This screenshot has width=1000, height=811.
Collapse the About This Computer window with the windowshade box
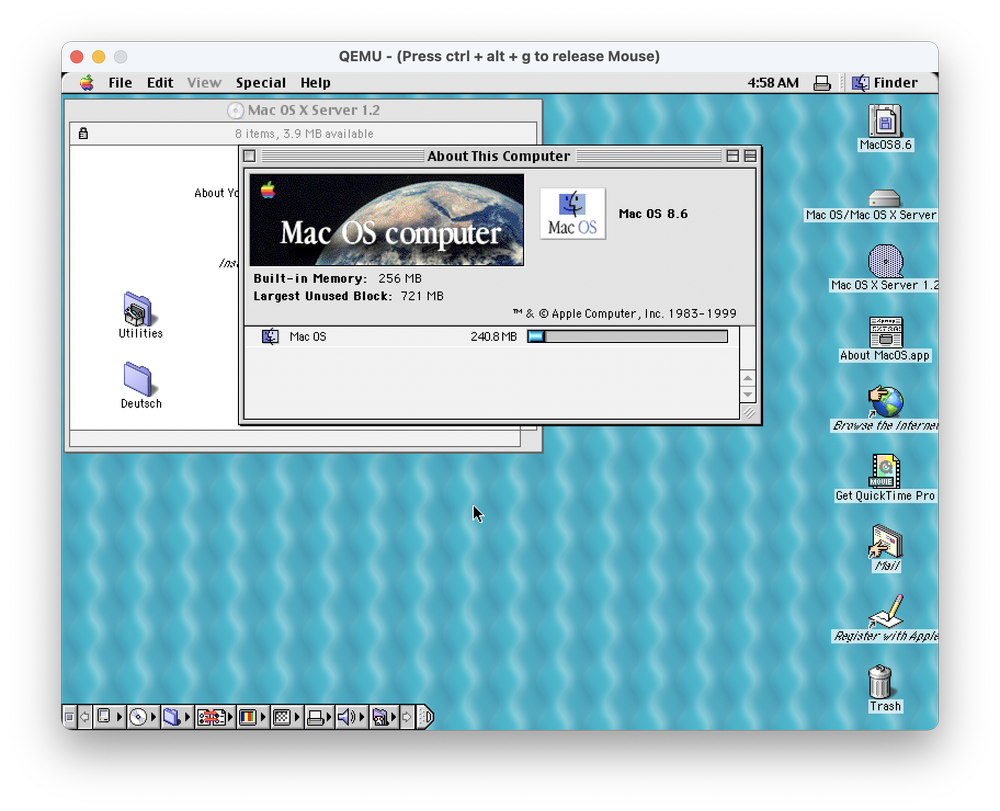[750, 156]
